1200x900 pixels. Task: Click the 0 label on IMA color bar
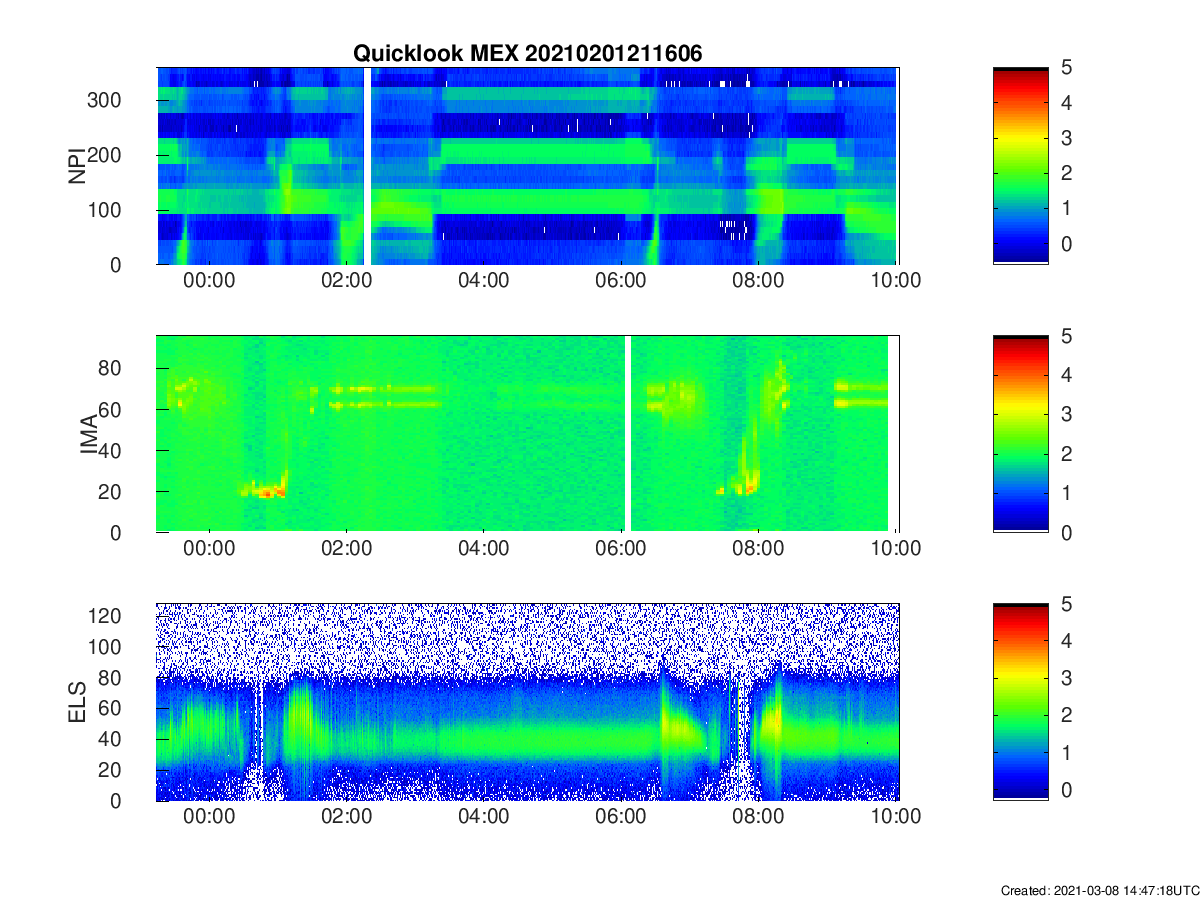1066,533
